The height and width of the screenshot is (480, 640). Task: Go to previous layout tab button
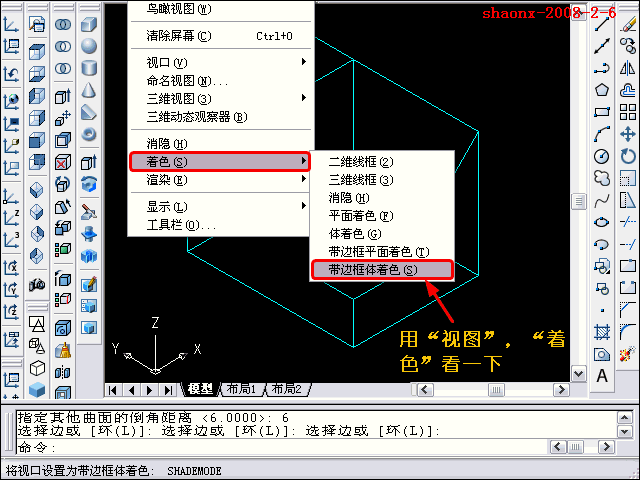131,390
